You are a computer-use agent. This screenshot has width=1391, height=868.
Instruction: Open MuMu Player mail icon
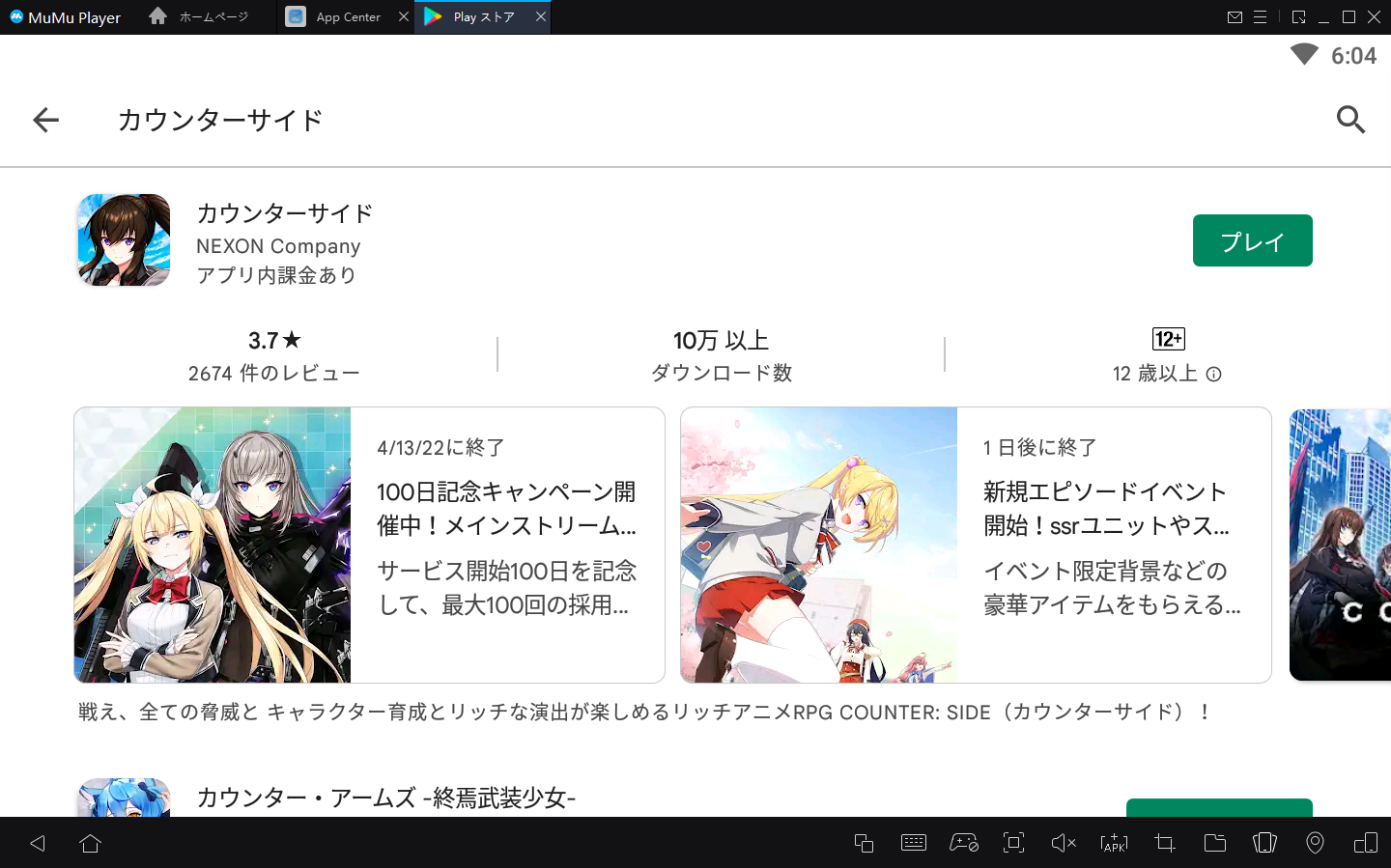click(1235, 17)
